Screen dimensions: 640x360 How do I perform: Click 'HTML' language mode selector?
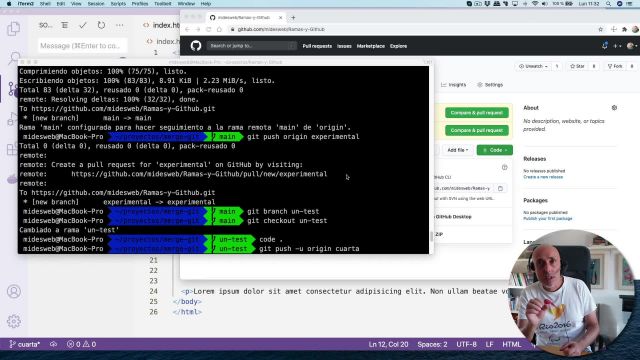click(511, 344)
